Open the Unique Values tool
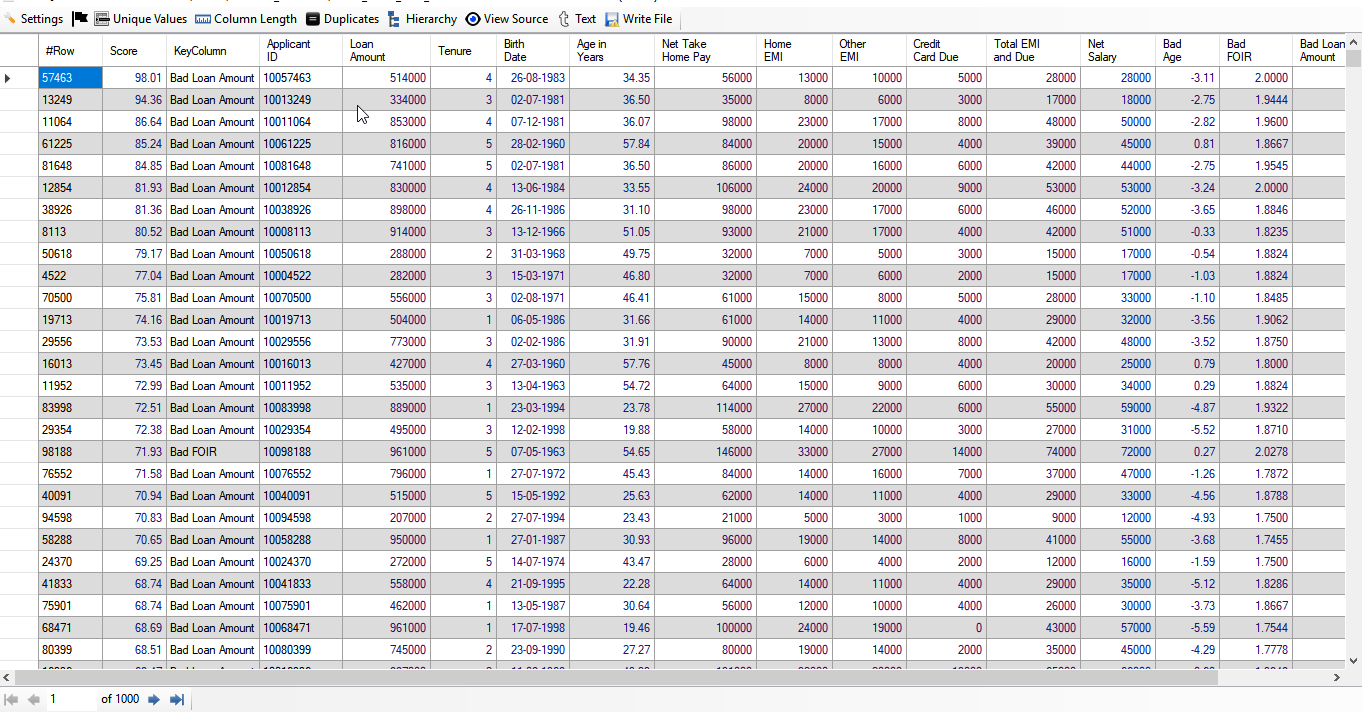This screenshot has width=1362, height=712. coord(140,19)
